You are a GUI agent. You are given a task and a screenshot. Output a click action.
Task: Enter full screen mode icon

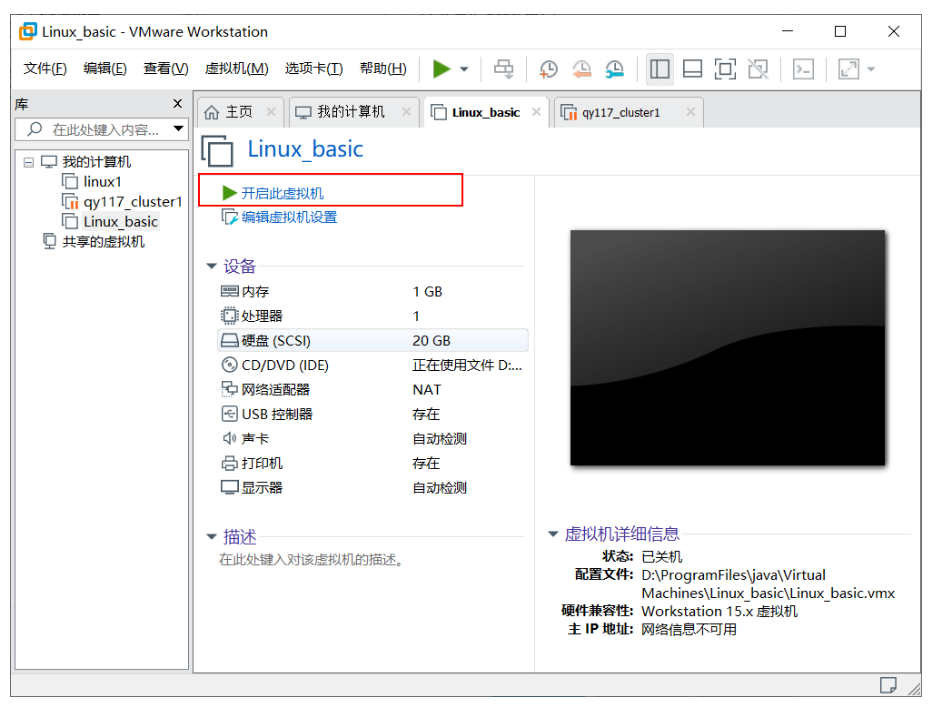(725, 69)
